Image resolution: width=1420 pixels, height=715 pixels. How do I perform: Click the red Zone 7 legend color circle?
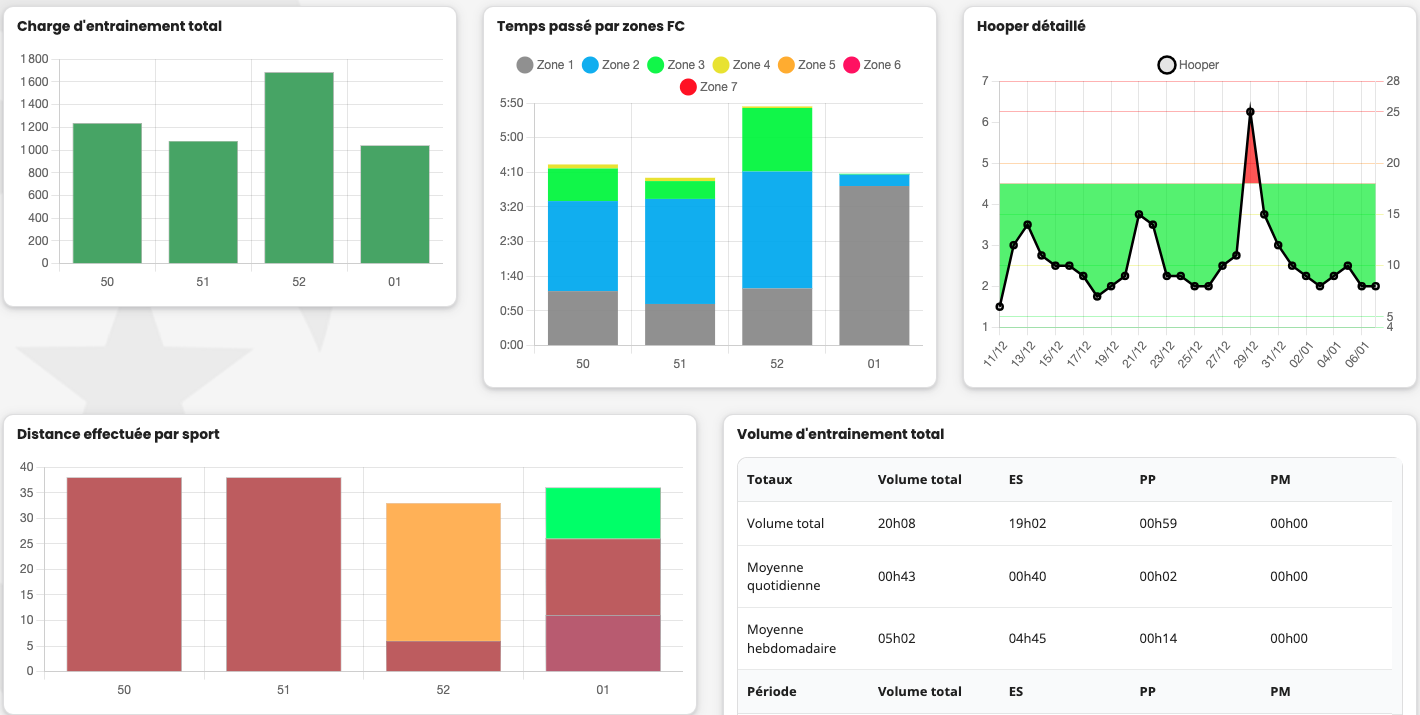point(688,87)
